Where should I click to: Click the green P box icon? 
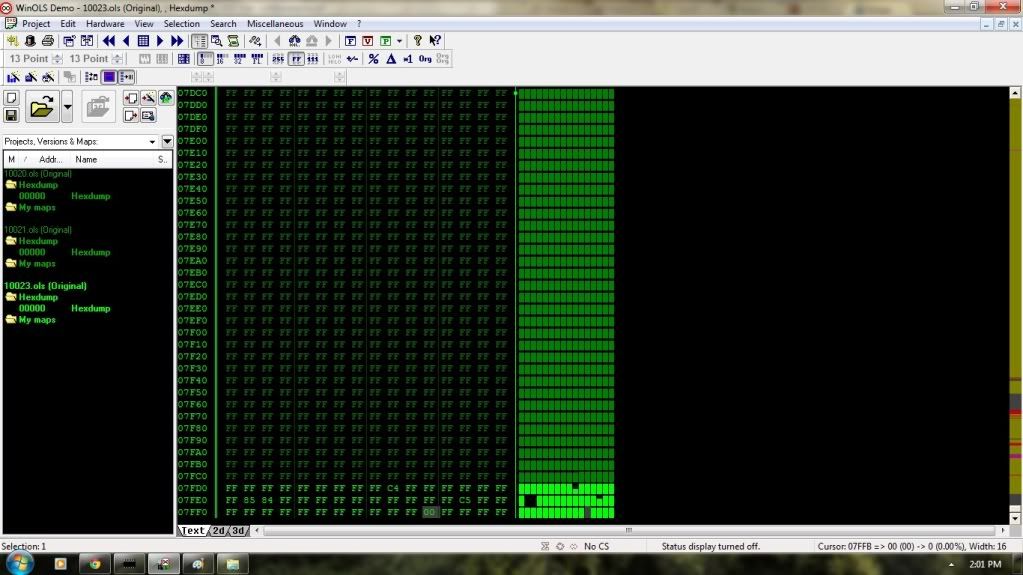tap(386, 40)
